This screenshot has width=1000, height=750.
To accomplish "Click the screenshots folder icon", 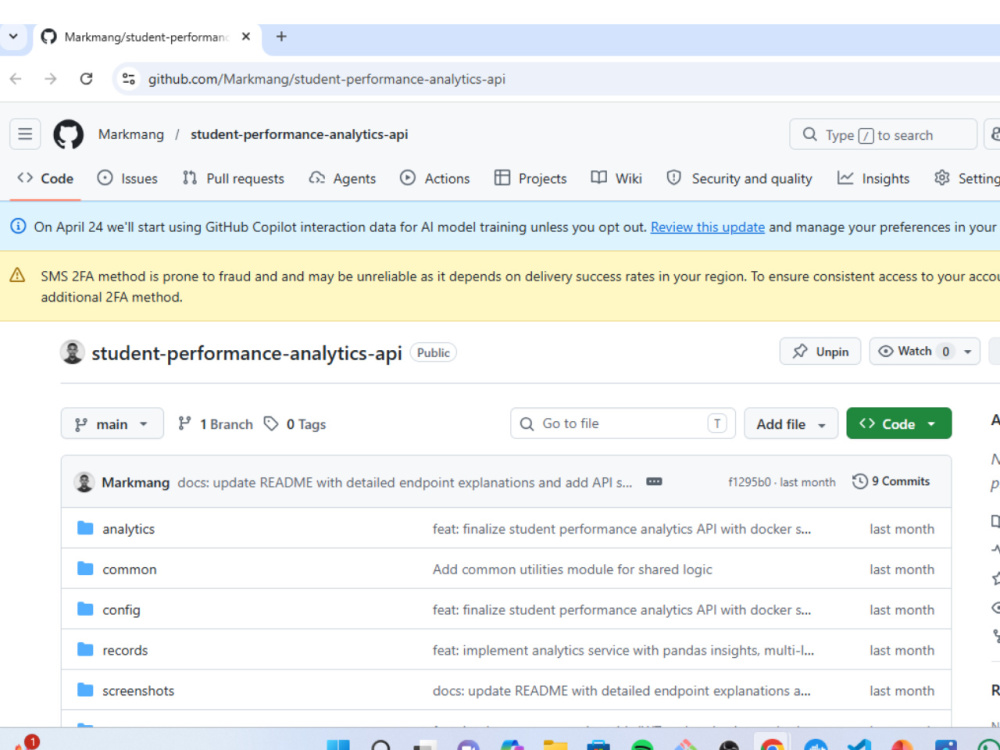I will point(85,690).
